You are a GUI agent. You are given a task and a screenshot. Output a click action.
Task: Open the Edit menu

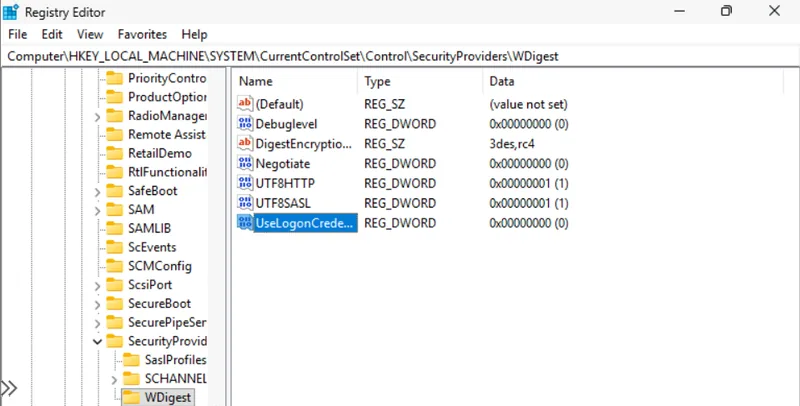click(52, 34)
